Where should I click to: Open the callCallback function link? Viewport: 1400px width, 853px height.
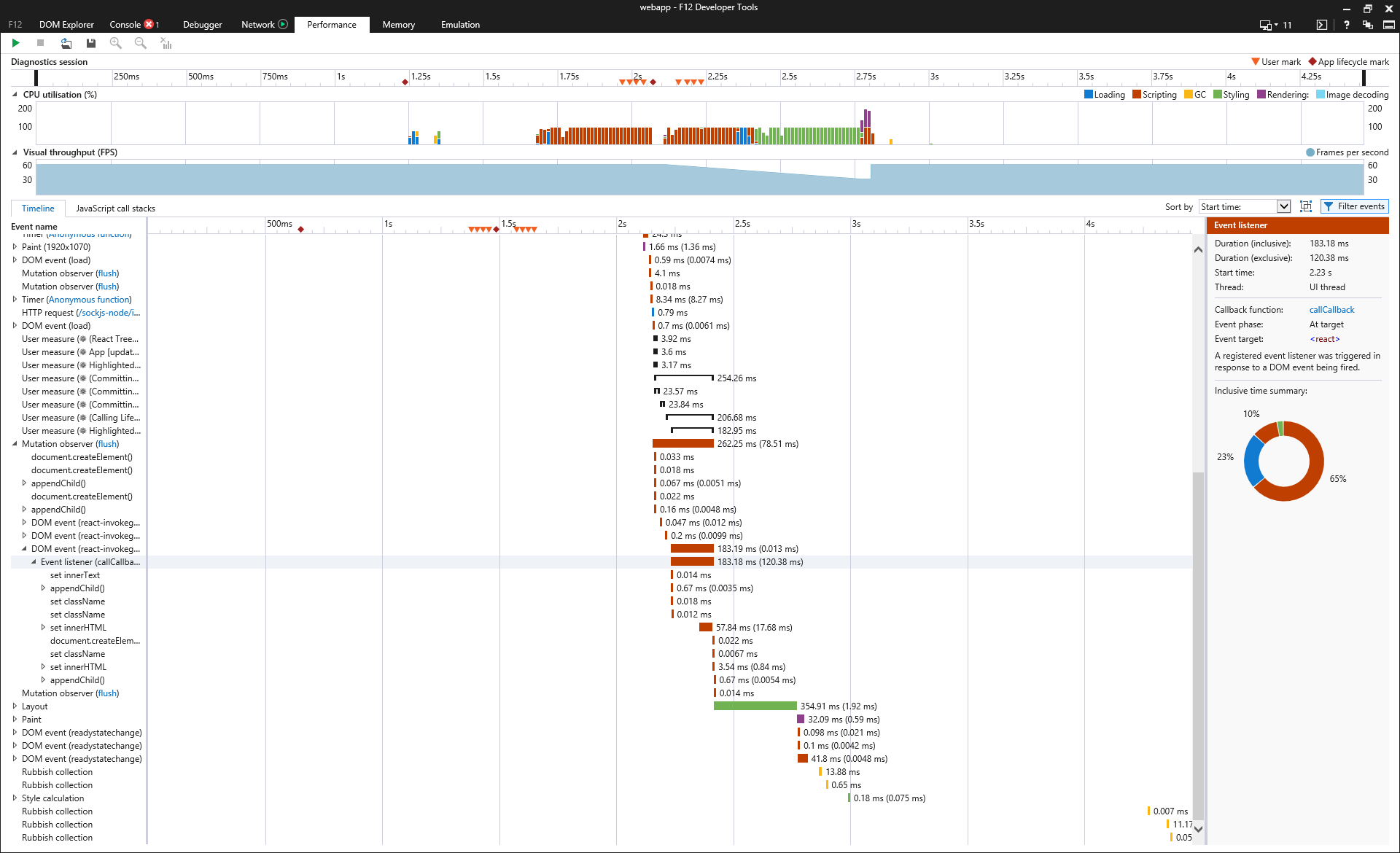[x=1331, y=310]
